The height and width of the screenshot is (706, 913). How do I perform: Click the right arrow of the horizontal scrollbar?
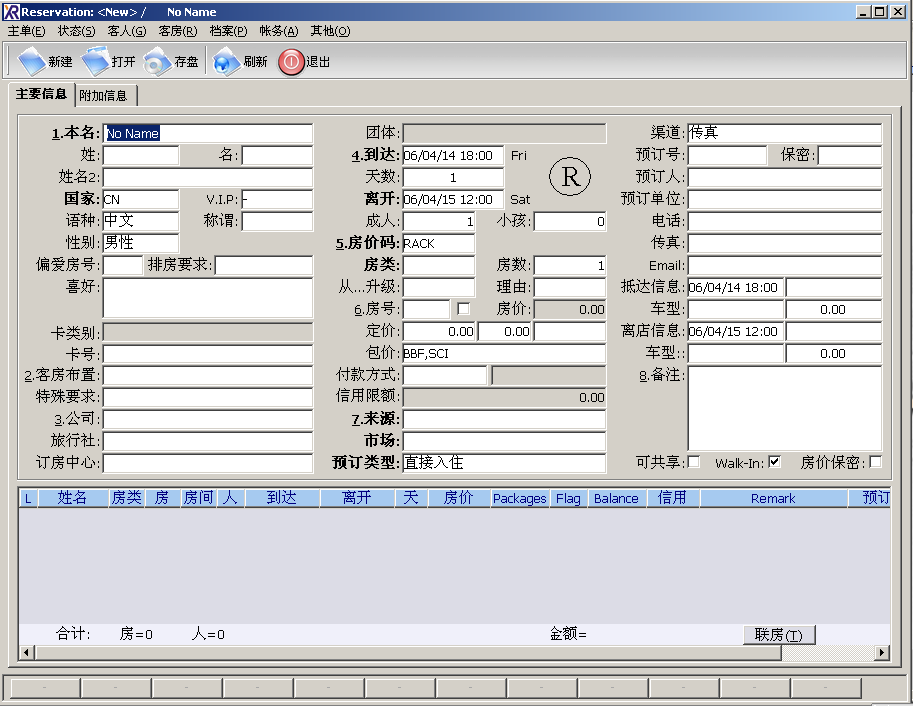882,653
